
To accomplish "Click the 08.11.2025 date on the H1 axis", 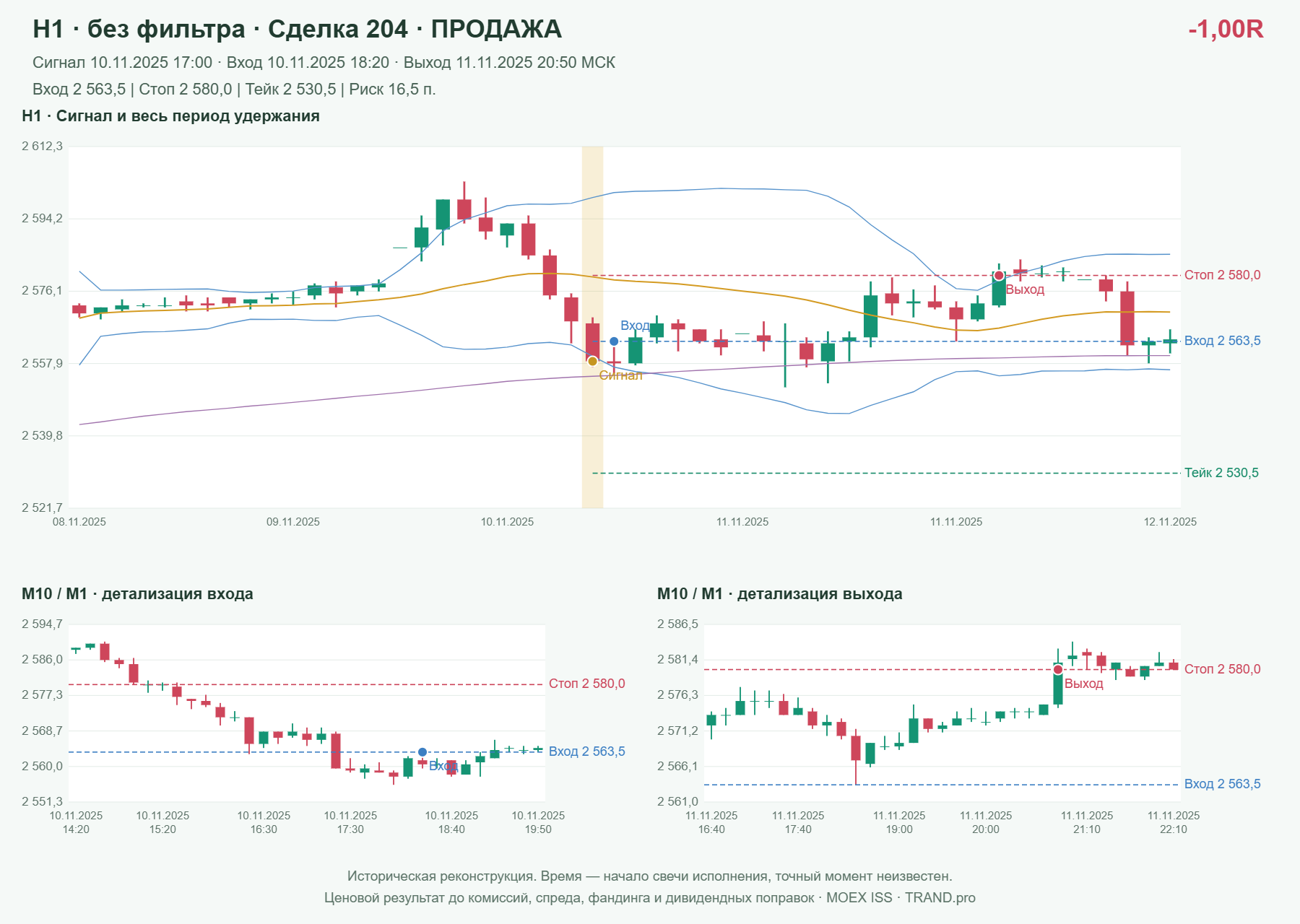I will 79,522.
